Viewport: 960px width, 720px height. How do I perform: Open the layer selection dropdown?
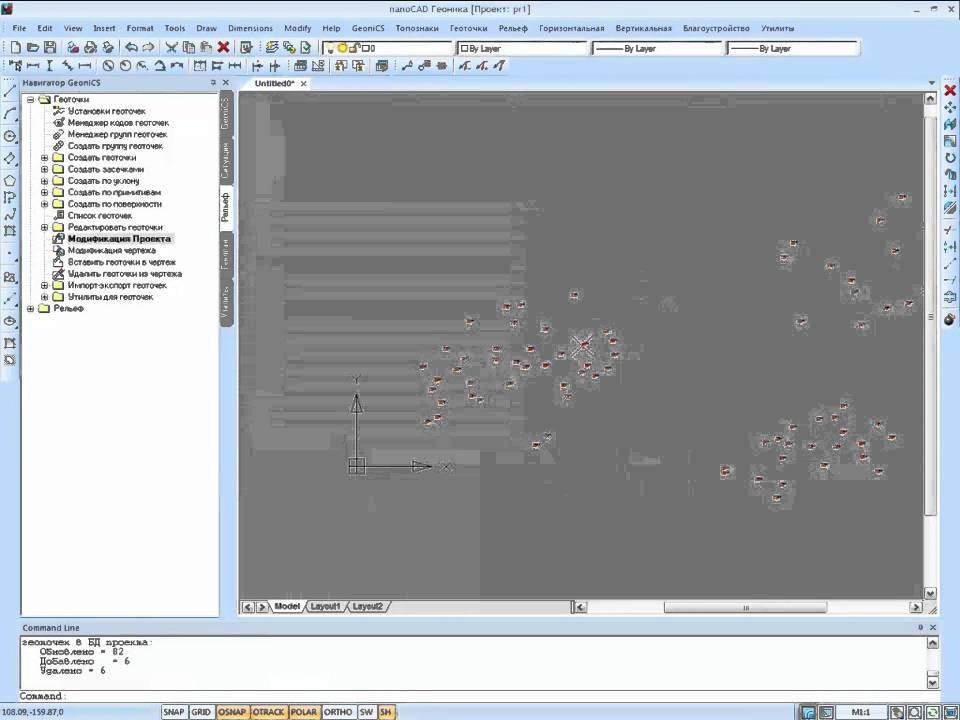(388, 48)
